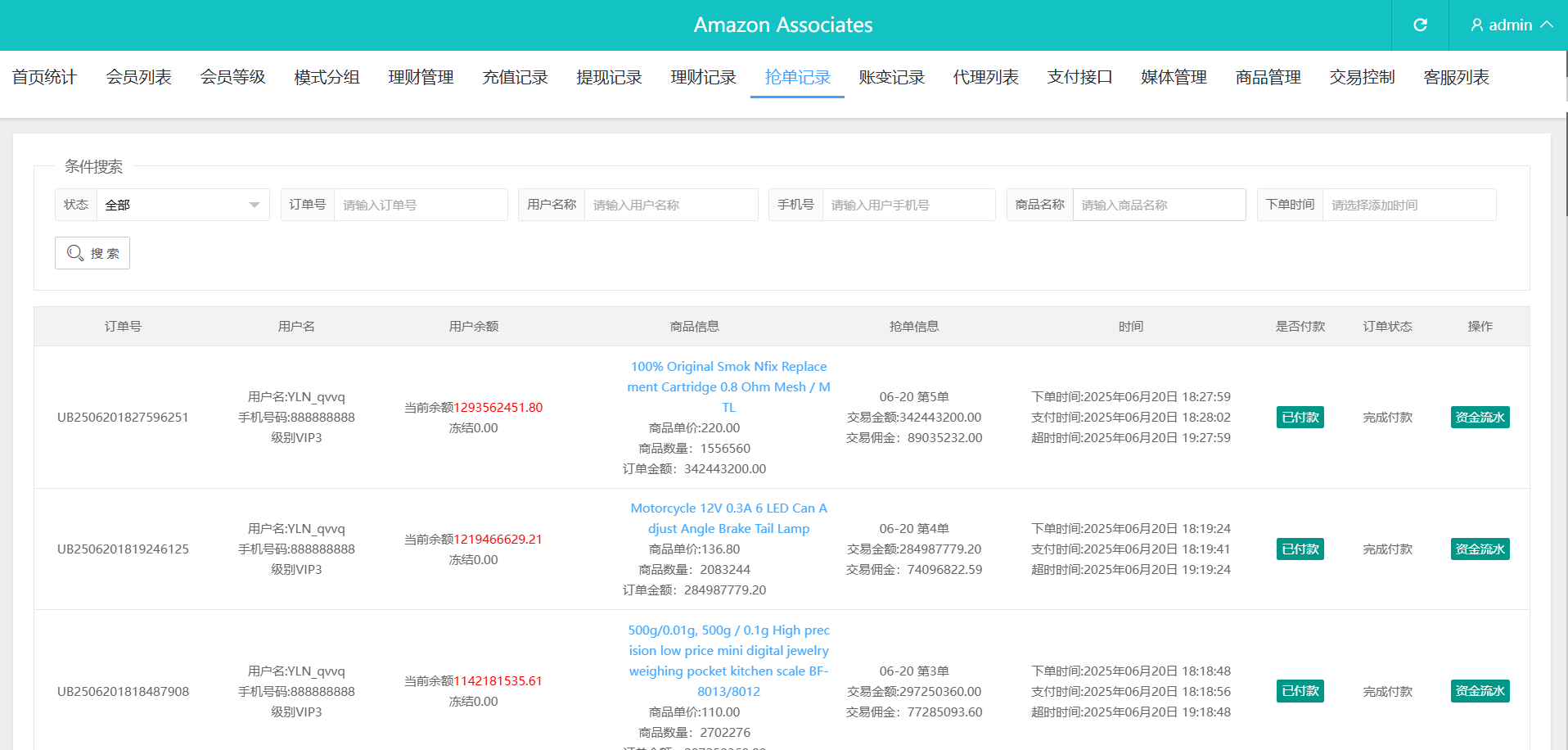Open 代理列表 tab
The width and height of the screenshot is (1568, 750).
point(986,77)
